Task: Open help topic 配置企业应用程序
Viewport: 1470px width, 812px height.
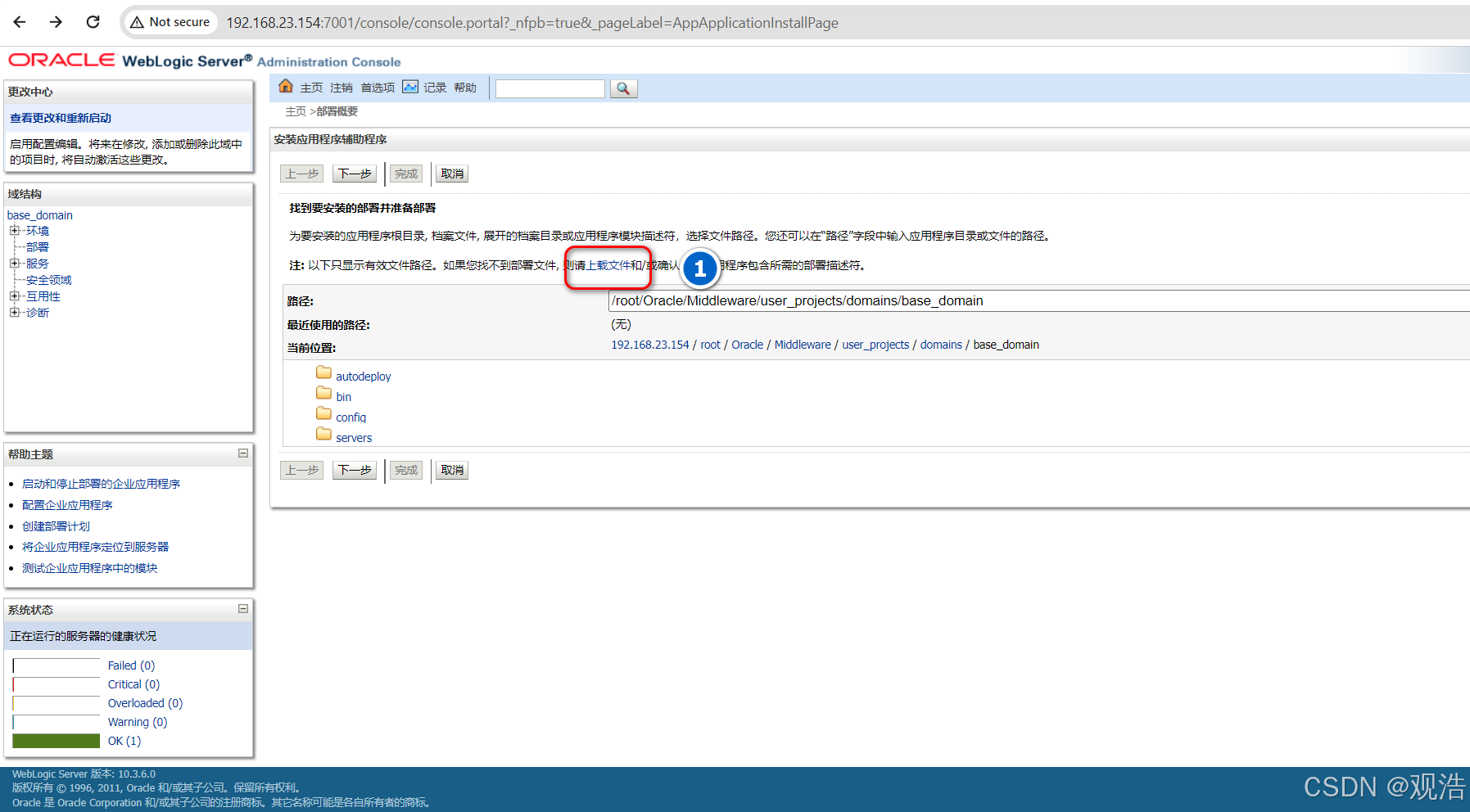Action: (x=67, y=505)
